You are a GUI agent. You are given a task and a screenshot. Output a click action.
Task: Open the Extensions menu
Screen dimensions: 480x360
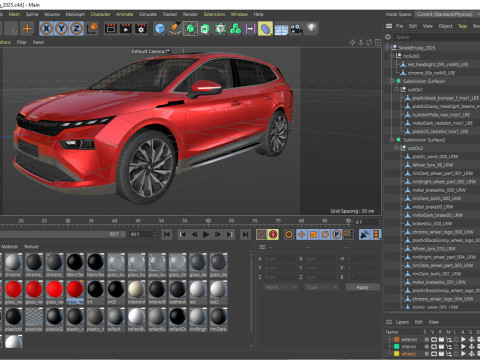click(214, 14)
